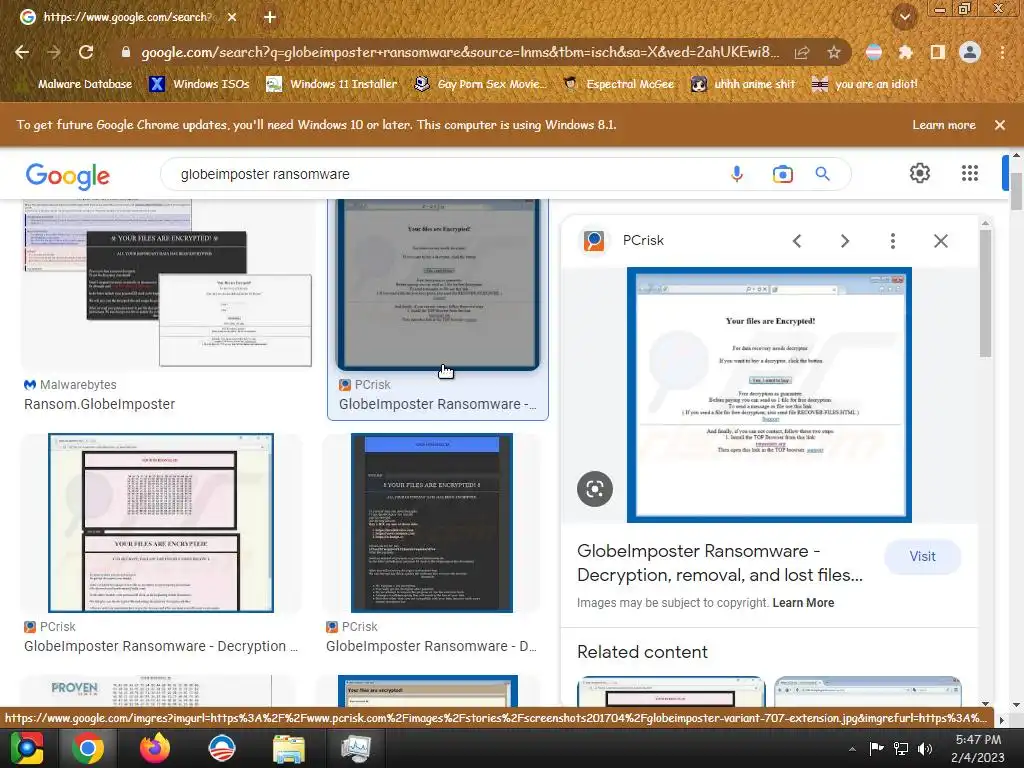1024x768 pixels.
Task: Open Google quick settings gear
Action: pyautogui.click(x=920, y=173)
